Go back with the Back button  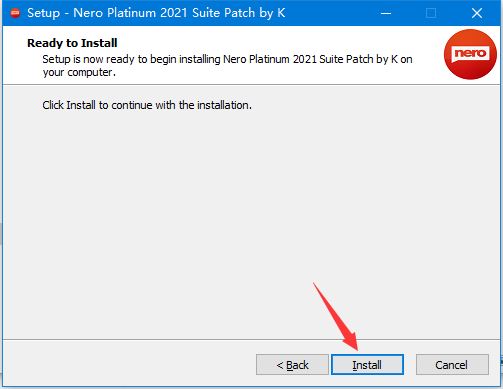coord(292,365)
